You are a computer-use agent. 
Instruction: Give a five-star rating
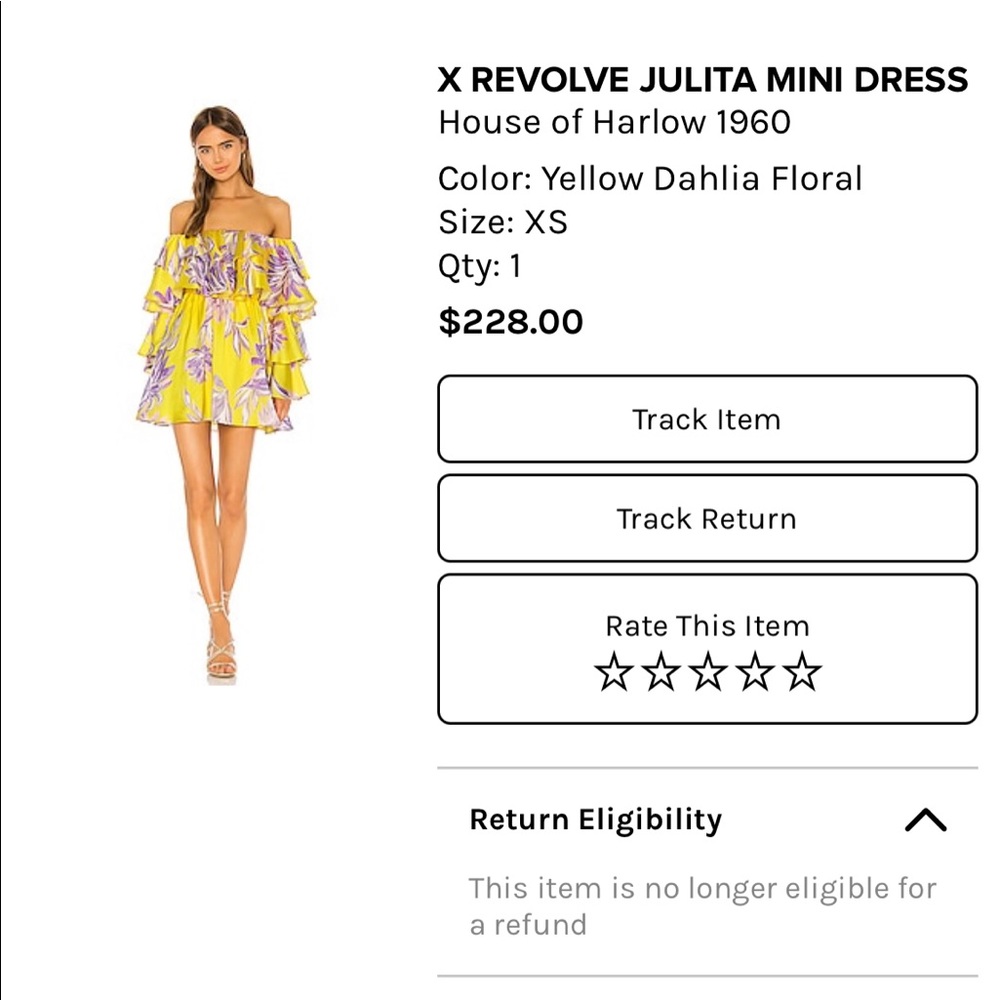tap(801, 673)
